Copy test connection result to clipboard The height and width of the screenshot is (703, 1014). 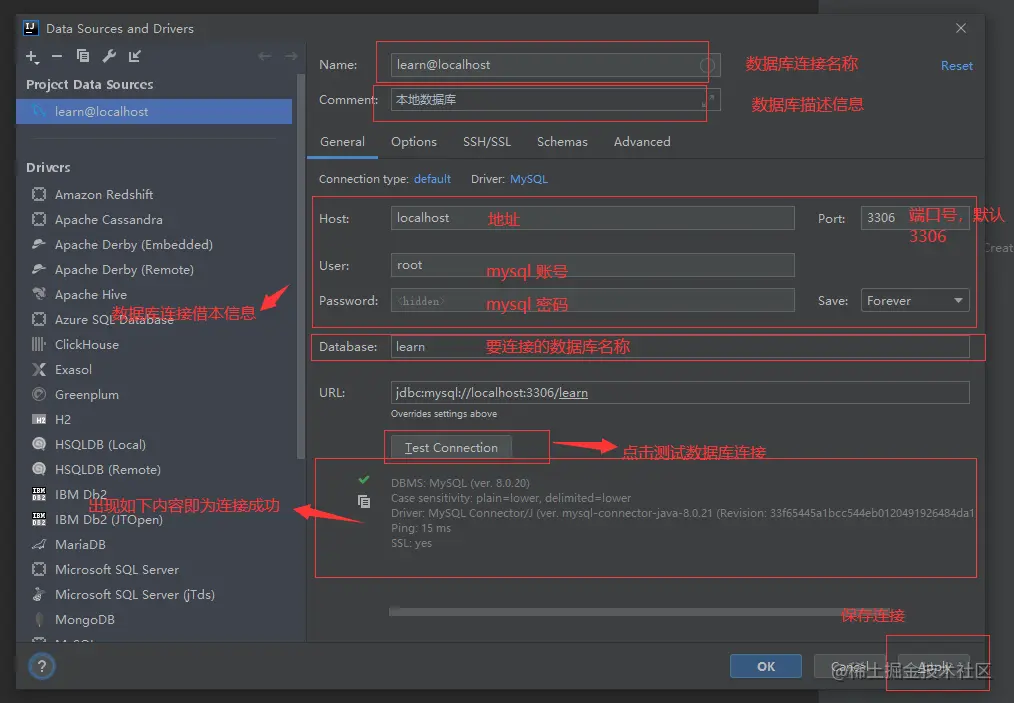[x=364, y=501]
